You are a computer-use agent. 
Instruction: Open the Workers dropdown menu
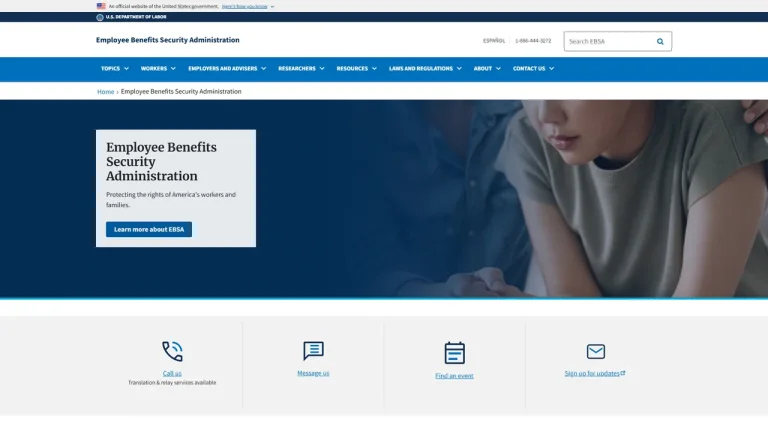tap(158, 69)
